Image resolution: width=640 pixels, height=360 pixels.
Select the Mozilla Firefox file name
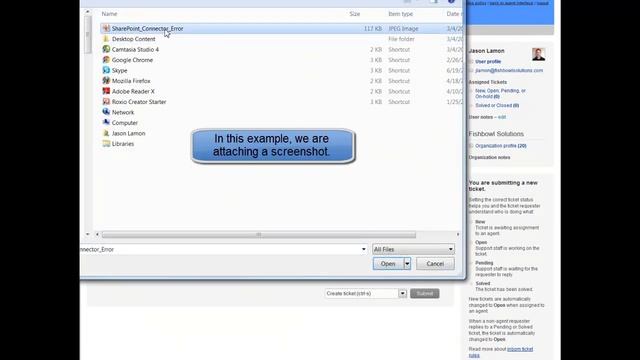pyautogui.click(x=131, y=81)
